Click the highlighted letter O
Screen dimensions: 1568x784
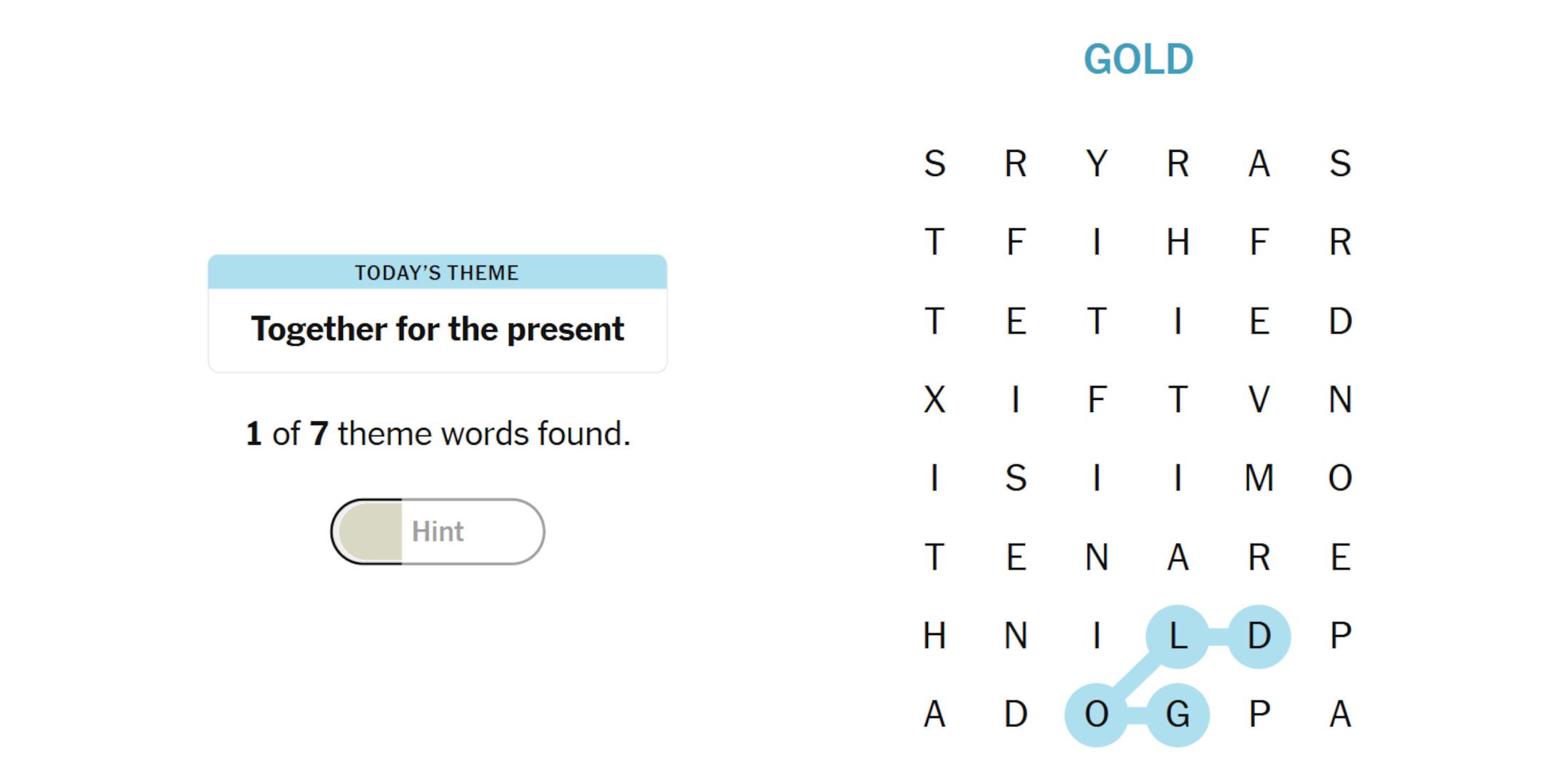pyautogui.click(x=1097, y=714)
